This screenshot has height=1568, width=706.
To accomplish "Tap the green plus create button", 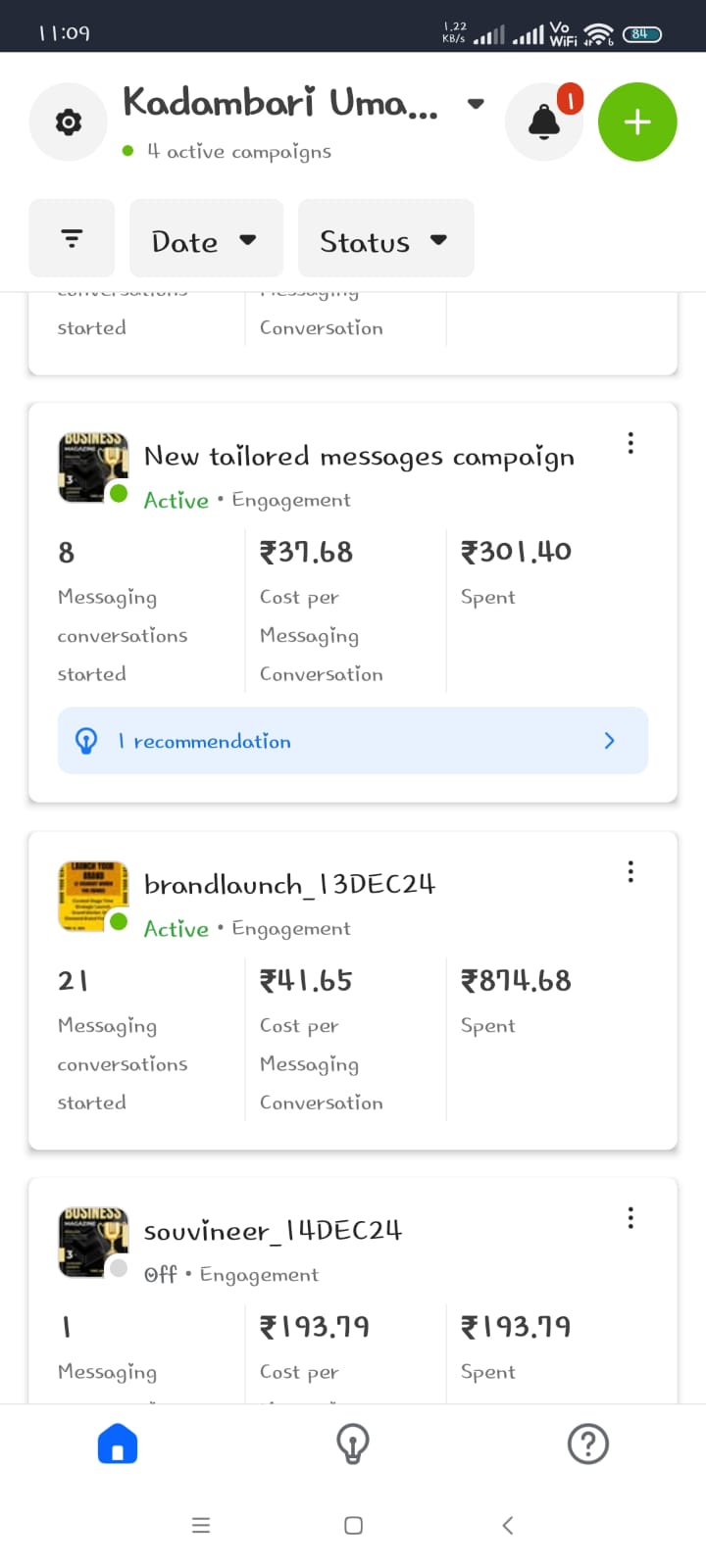I will tap(637, 122).
